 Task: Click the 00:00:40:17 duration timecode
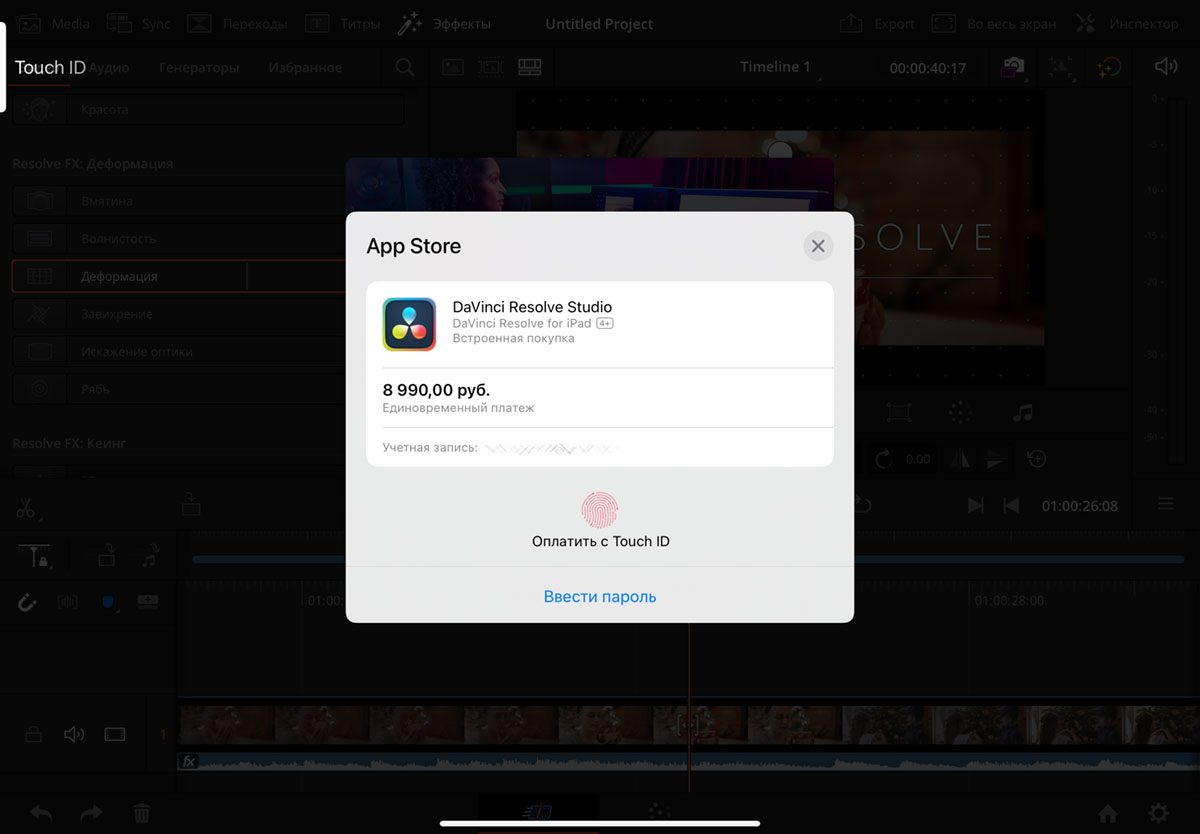928,68
